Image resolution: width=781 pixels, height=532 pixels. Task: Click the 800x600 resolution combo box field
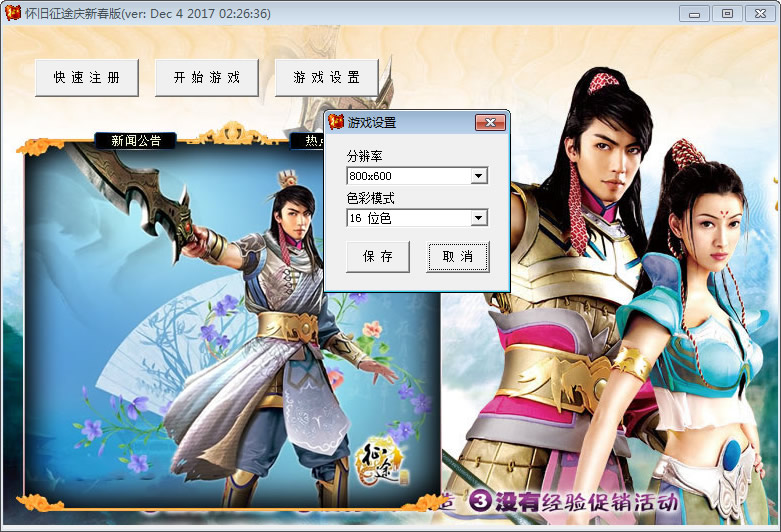coord(417,176)
